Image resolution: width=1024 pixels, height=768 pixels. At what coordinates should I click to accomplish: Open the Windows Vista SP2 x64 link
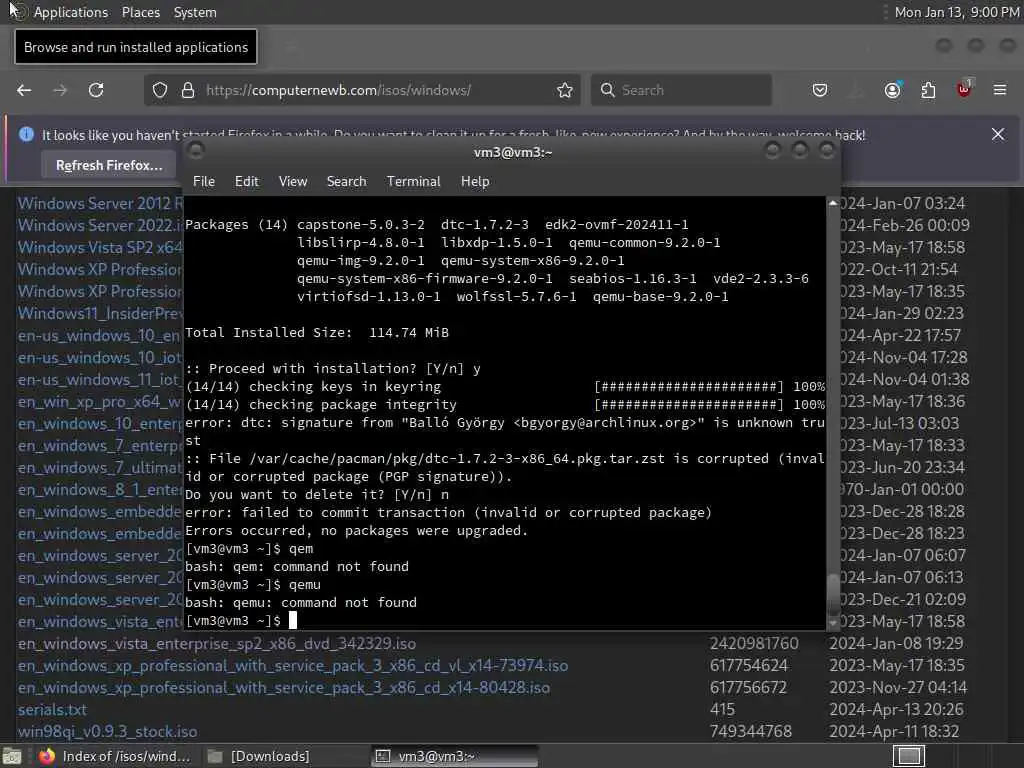100,248
